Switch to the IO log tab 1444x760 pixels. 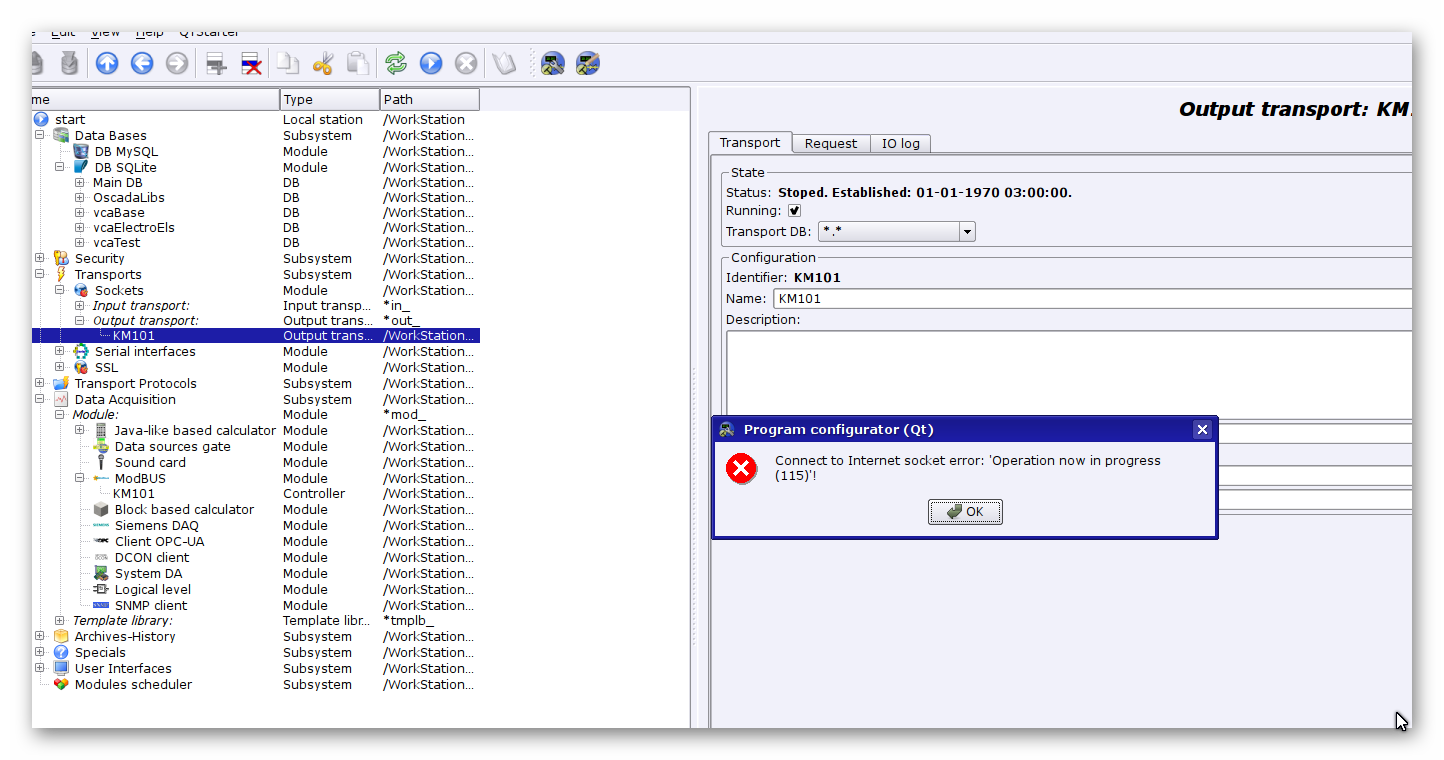point(900,143)
